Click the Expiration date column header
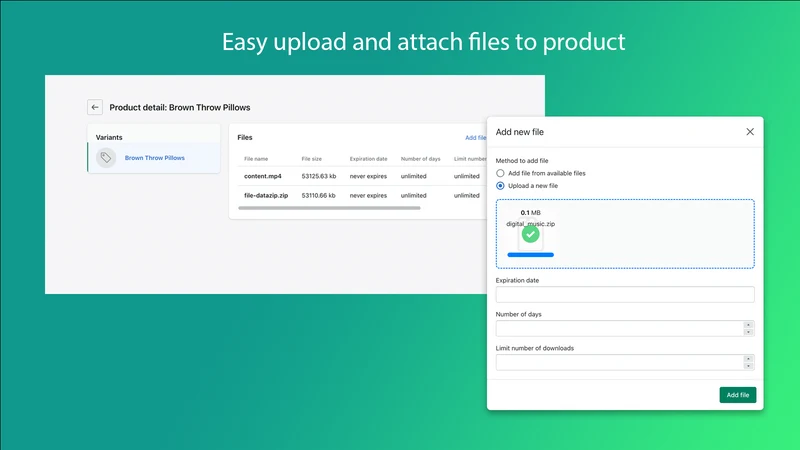The image size is (800, 450). (368, 159)
